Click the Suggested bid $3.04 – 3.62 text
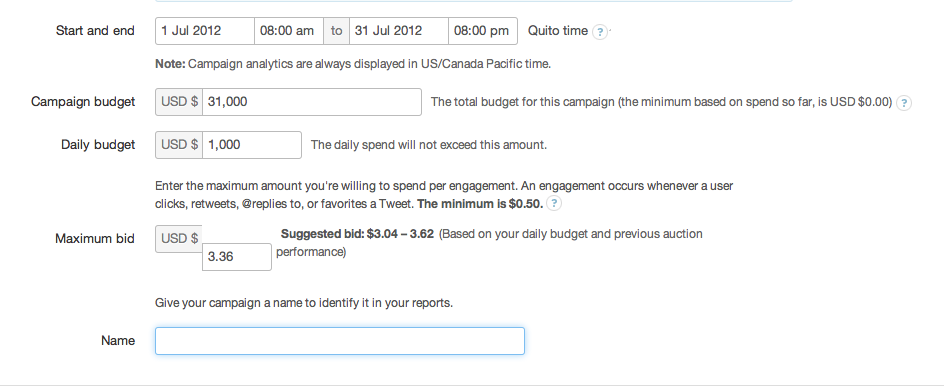 [x=358, y=234]
